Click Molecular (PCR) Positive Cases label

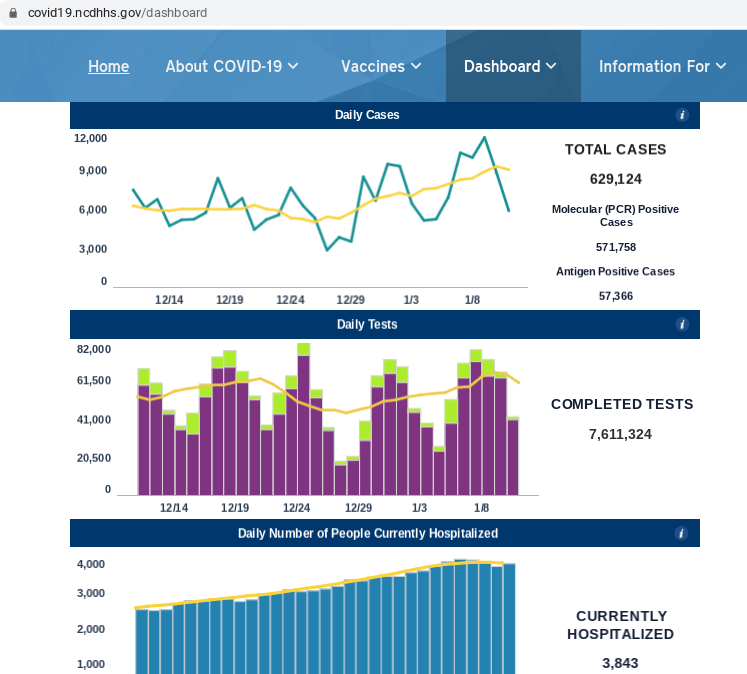[x=615, y=215]
